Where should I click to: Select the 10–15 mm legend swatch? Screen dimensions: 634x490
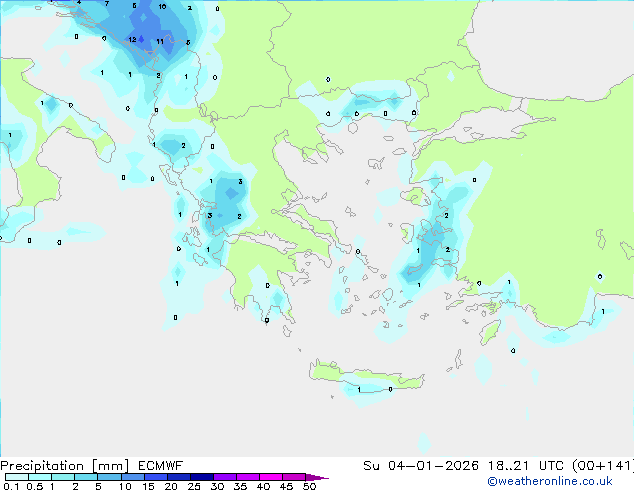132,477
